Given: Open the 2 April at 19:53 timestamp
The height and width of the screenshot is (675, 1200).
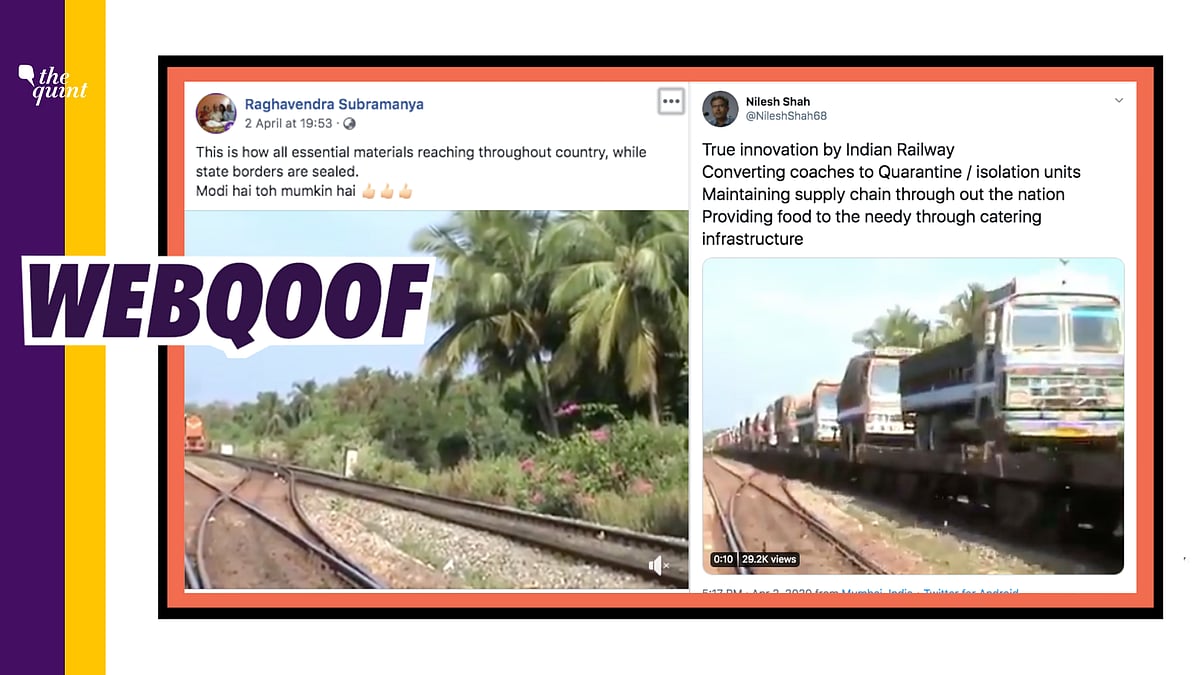Looking at the screenshot, I should click(289, 124).
